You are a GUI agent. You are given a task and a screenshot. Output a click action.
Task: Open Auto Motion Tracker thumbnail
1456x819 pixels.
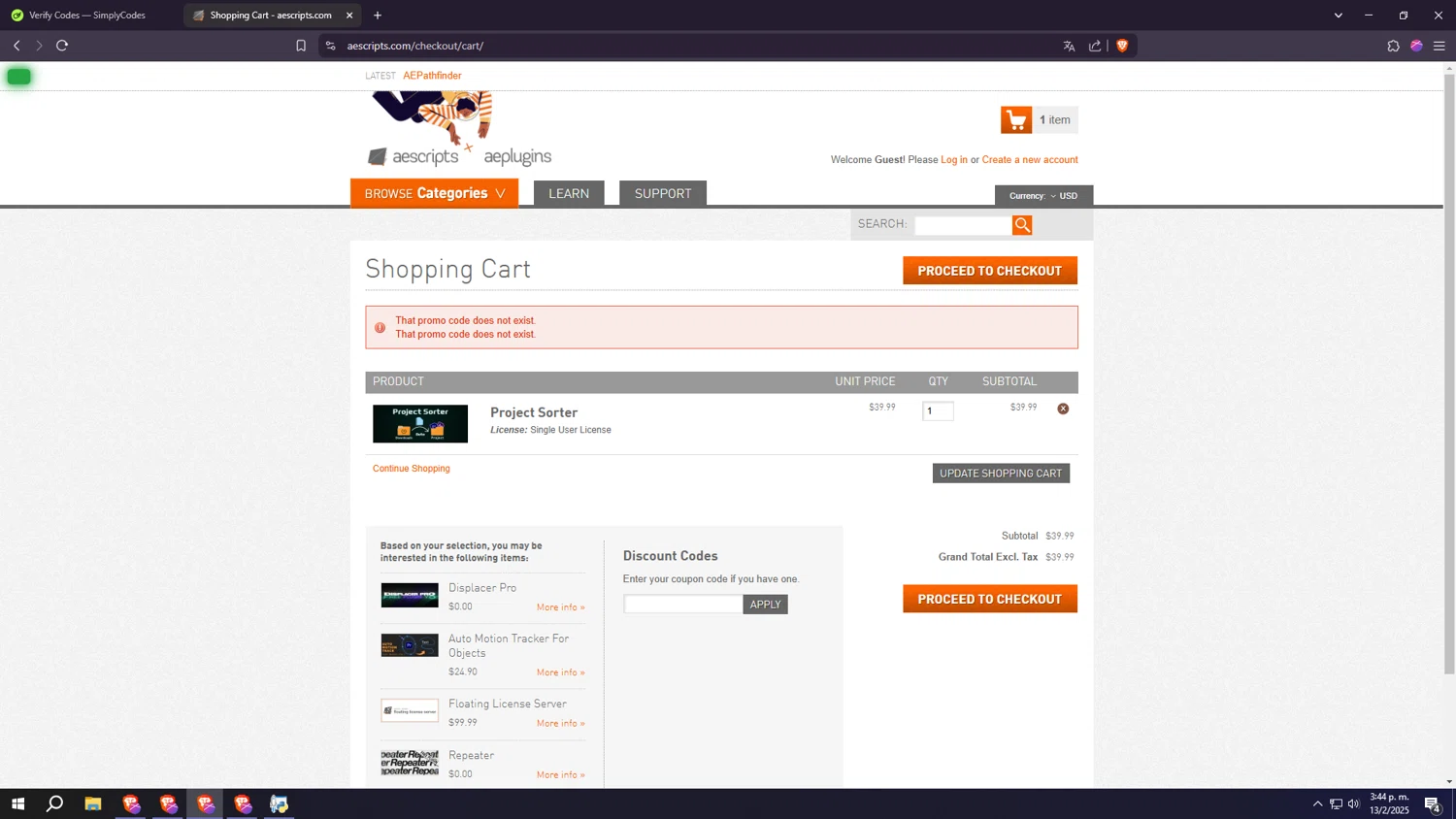pos(410,645)
